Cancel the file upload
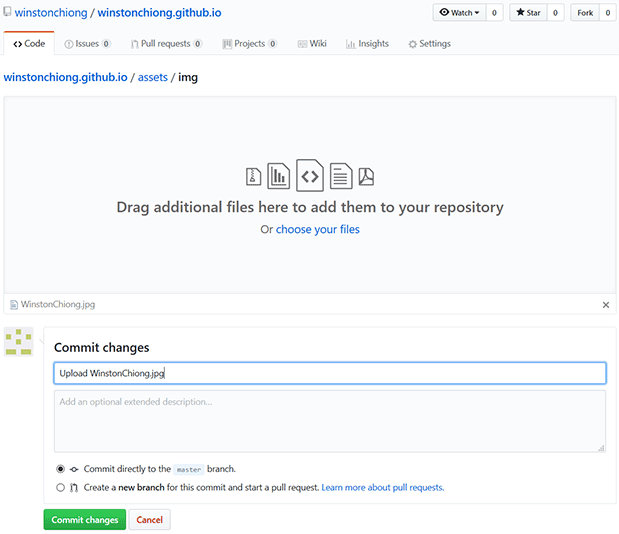The width and height of the screenshot is (619, 534). click(x=150, y=520)
